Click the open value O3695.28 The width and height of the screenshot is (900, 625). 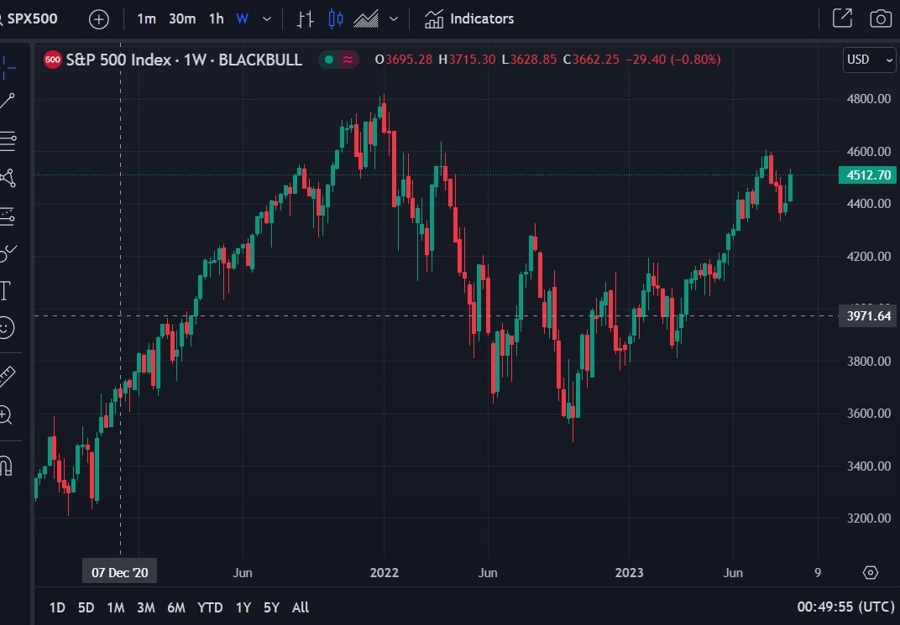click(x=404, y=60)
